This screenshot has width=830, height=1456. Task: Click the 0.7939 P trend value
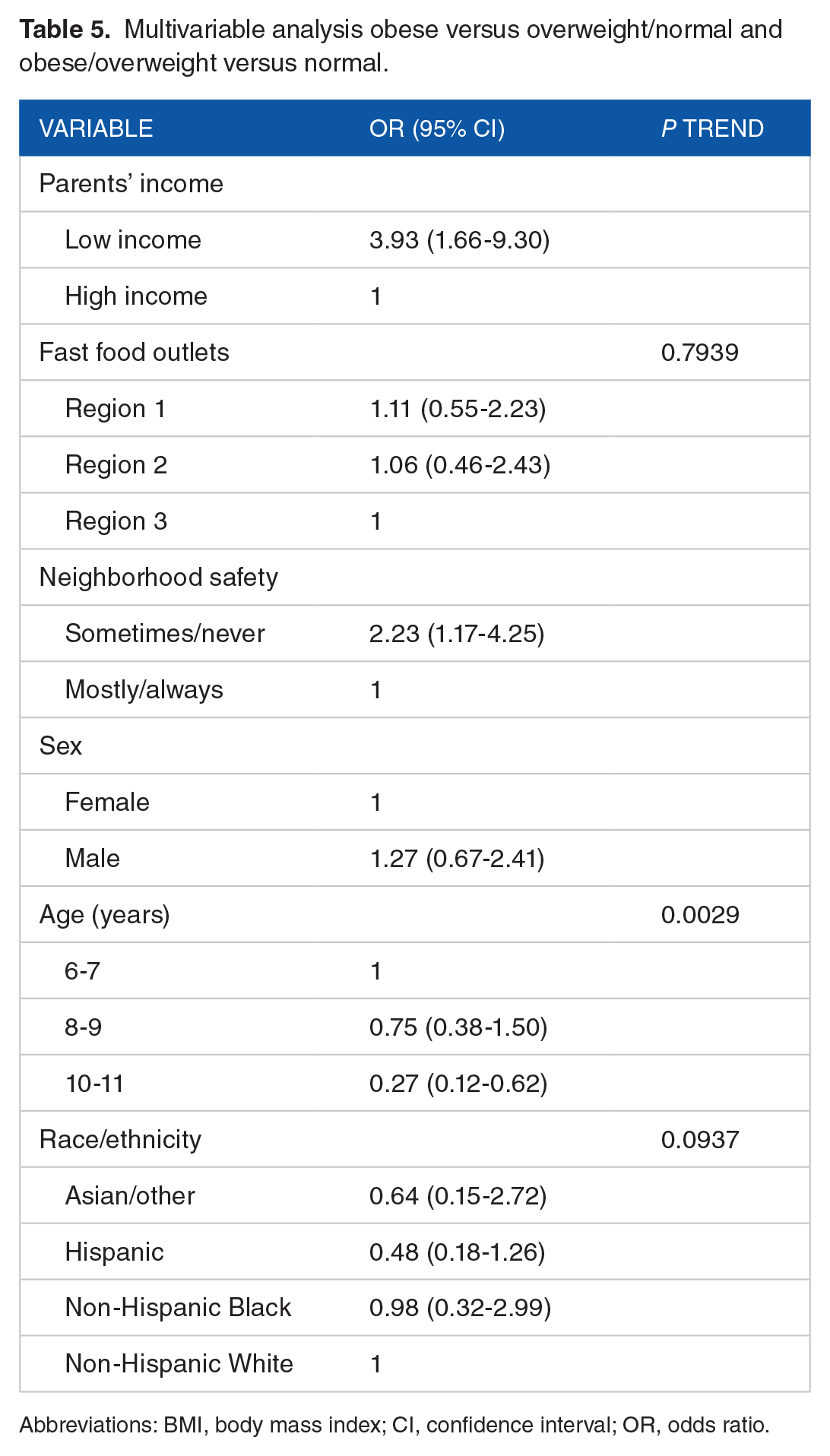[699, 353]
